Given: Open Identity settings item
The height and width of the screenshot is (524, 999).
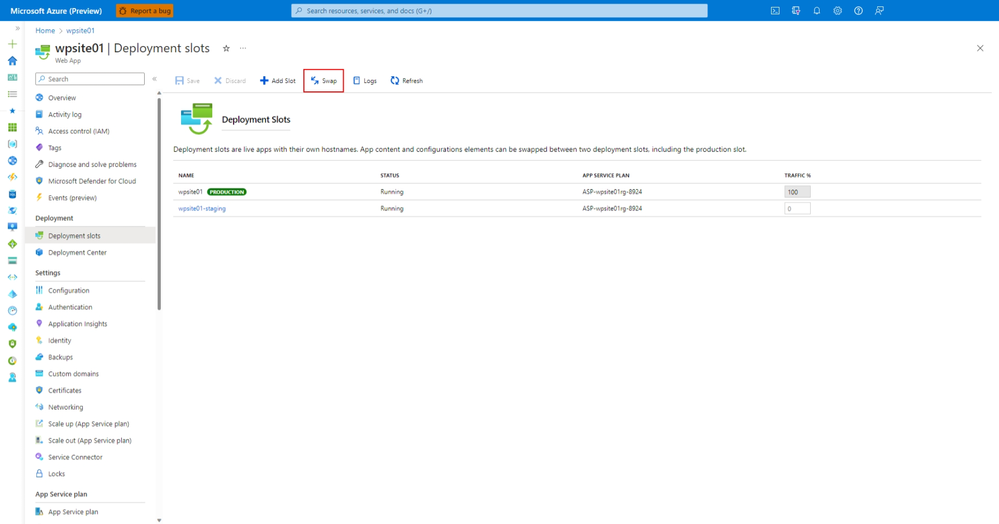Looking at the screenshot, I should tap(59, 340).
